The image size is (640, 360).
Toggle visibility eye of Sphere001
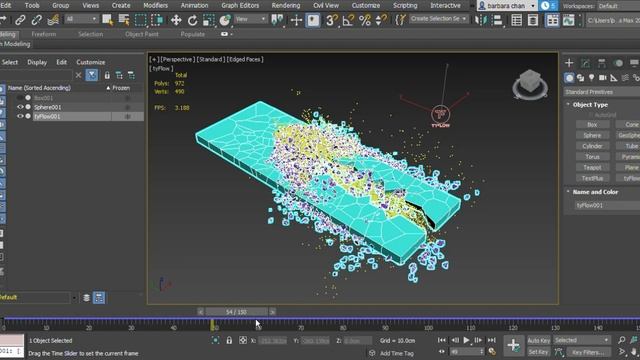click(x=20, y=107)
